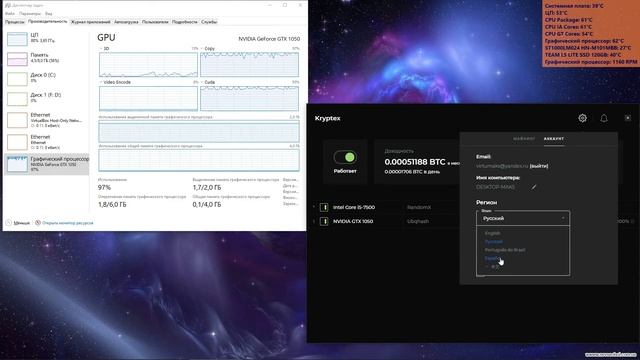
Task: Click the CPU Package: 61°C overlay line
Action: tap(569, 20)
